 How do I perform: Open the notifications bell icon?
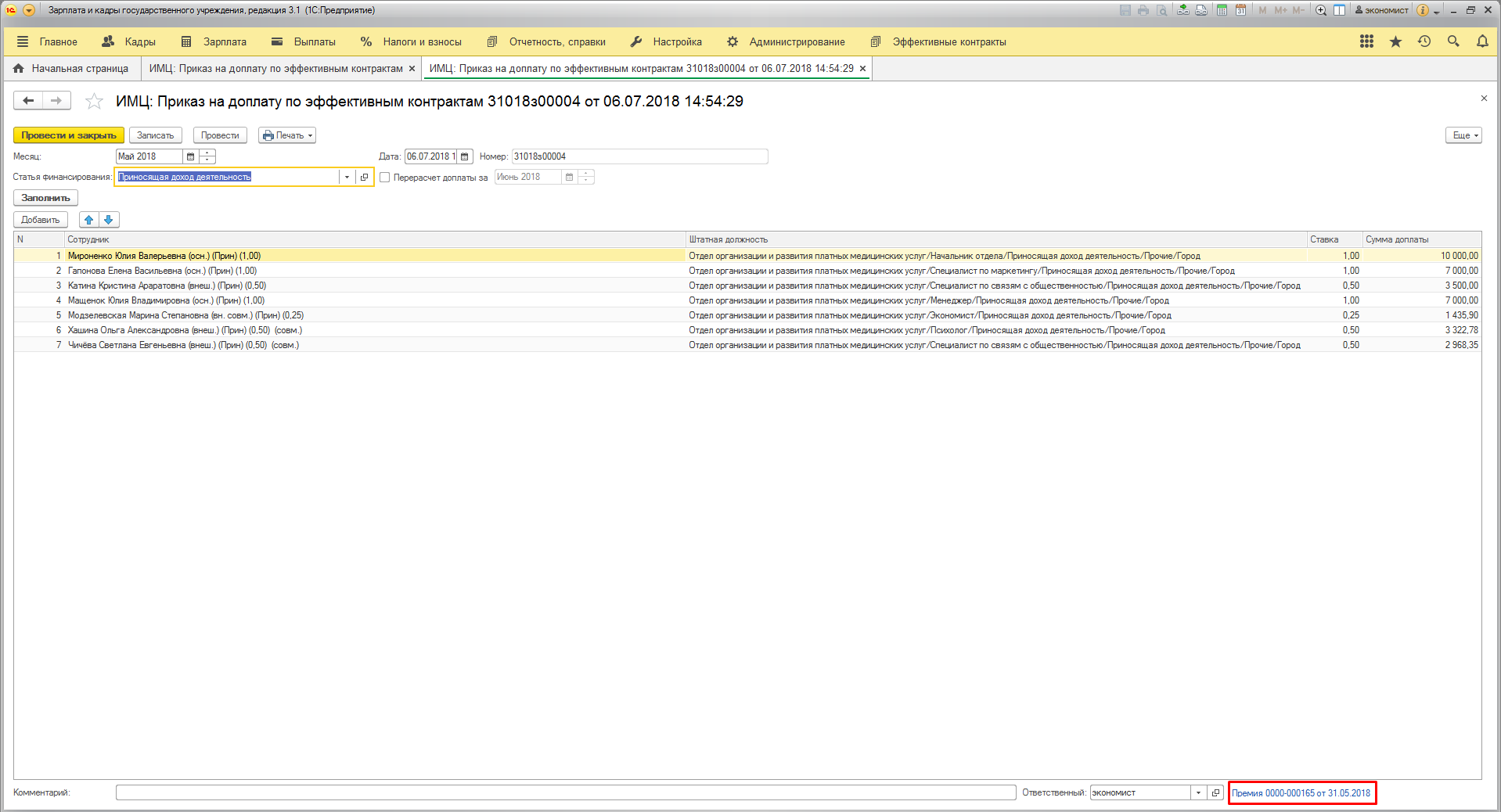pos(1482,41)
